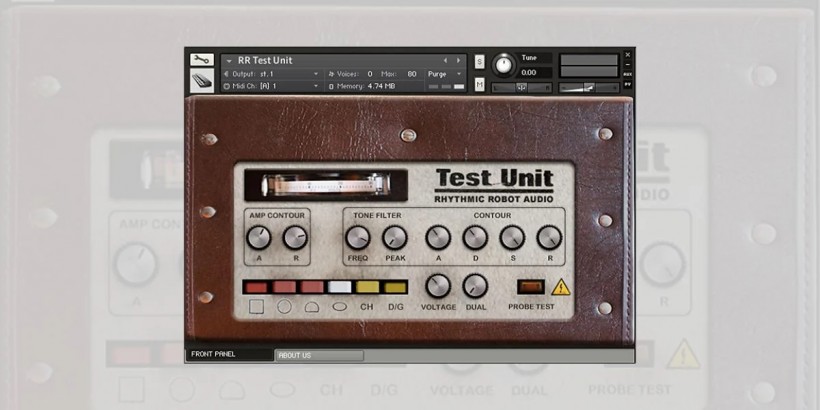Toggle the Mute (M) button
The height and width of the screenshot is (410, 820).
[x=480, y=85]
